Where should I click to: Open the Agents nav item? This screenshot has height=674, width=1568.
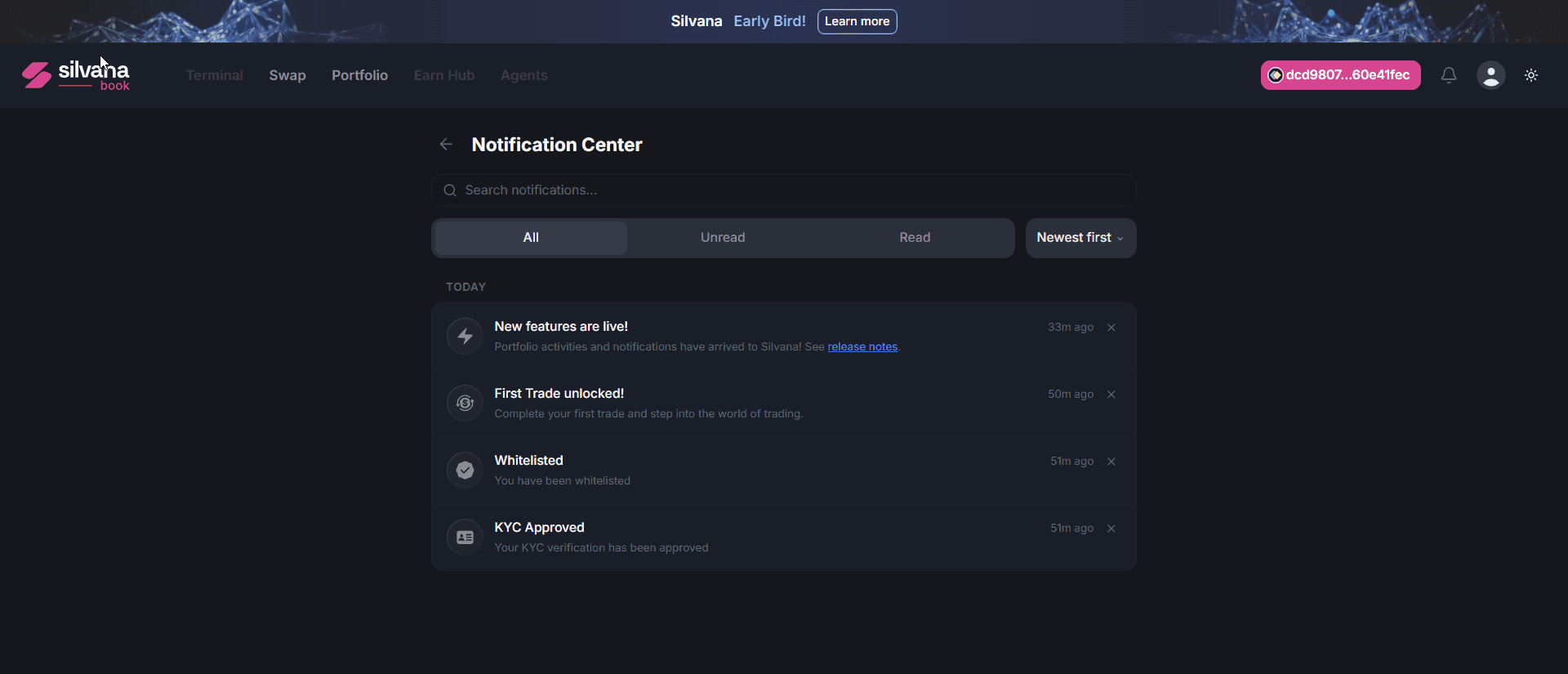point(524,75)
